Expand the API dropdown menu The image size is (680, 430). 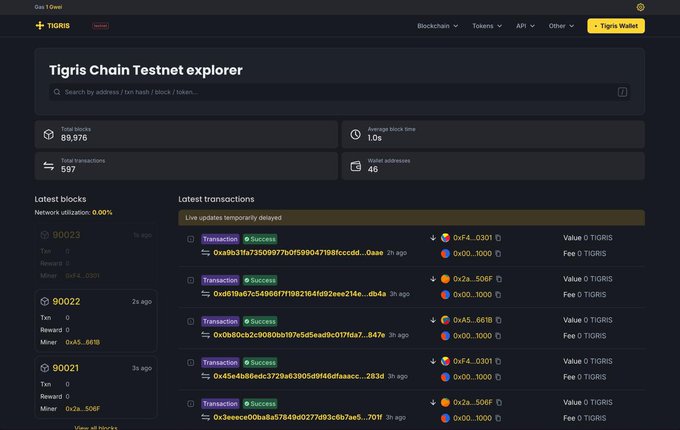coord(525,26)
